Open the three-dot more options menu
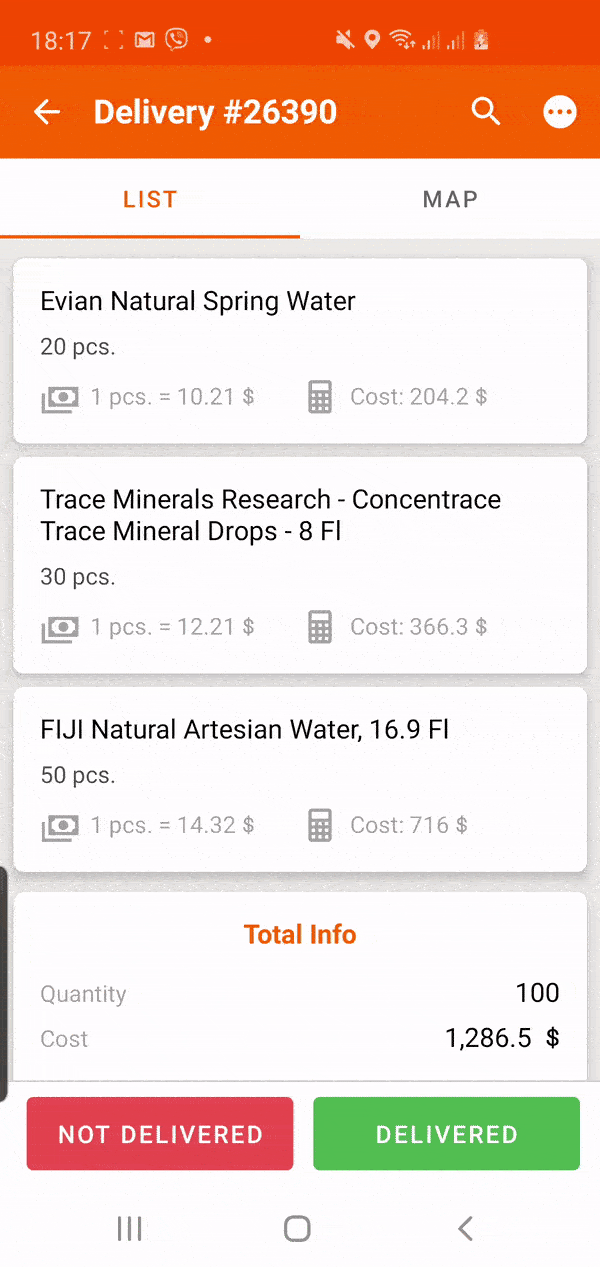Image resolution: width=600 pixels, height=1267 pixels. pos(560,112)
